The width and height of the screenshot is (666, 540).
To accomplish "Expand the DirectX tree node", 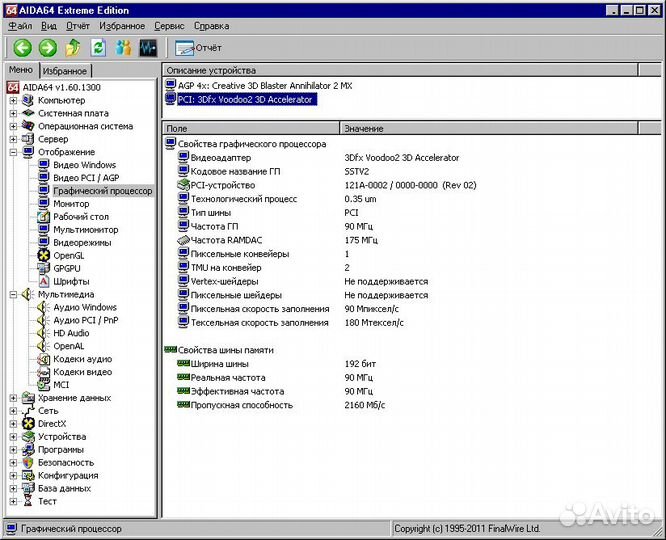I will tap(13, 424).
